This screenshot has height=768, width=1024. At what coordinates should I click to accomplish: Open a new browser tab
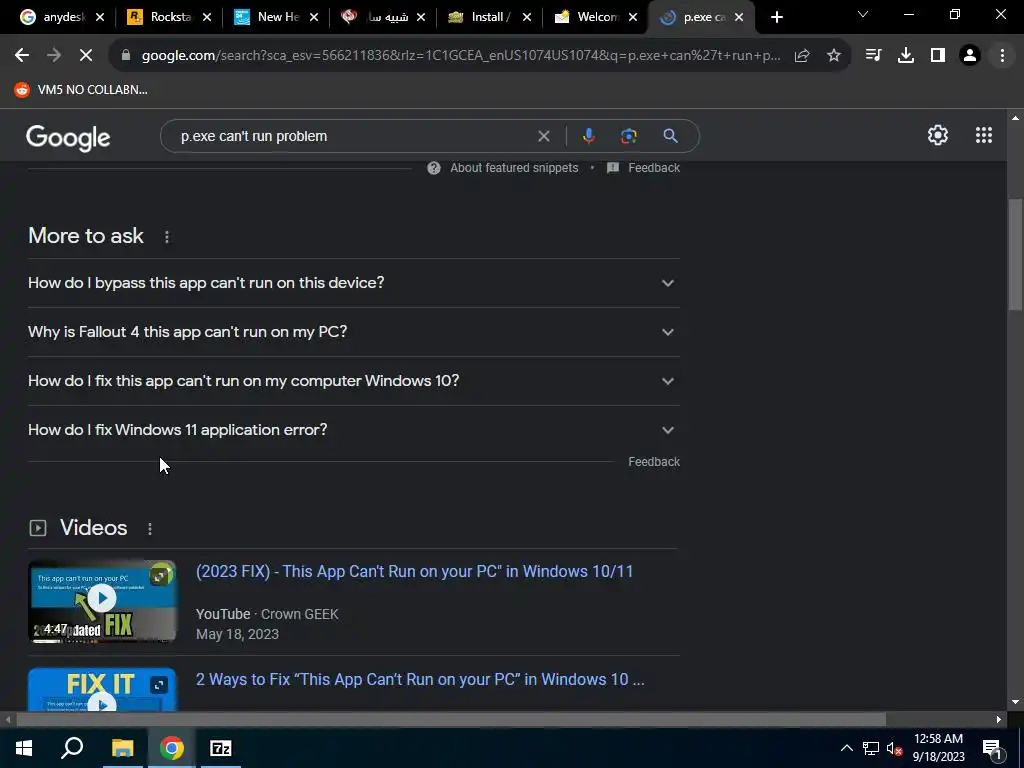[x=776, y=17]
